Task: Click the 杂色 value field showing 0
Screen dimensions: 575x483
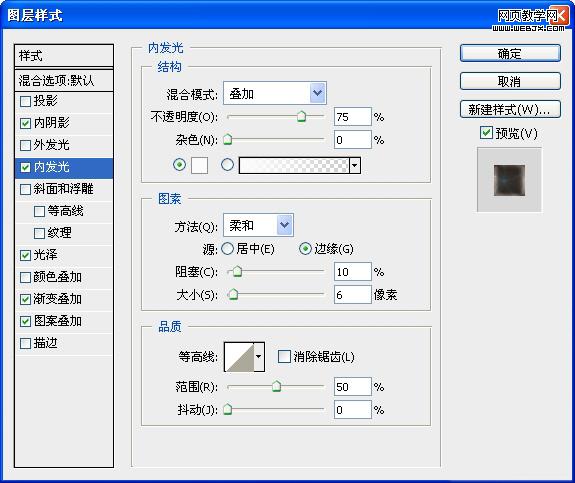Action: click(x=352, y=140)
